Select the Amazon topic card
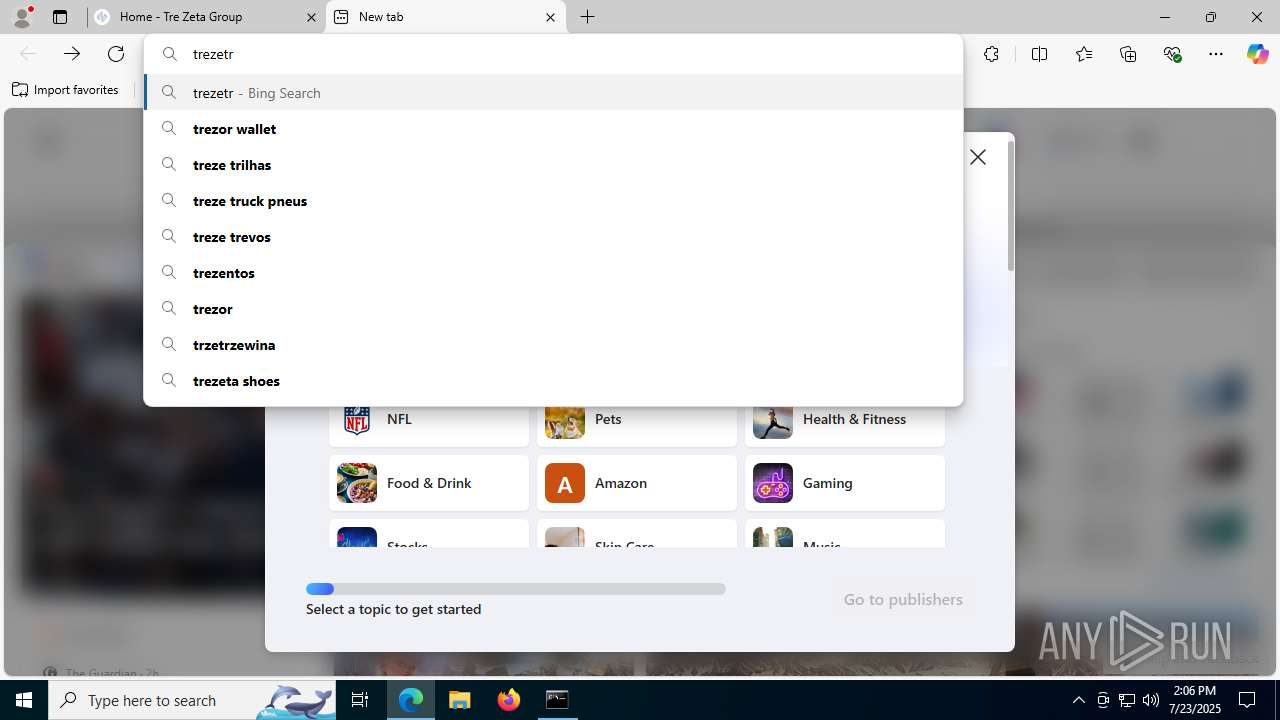 (637, 483)
